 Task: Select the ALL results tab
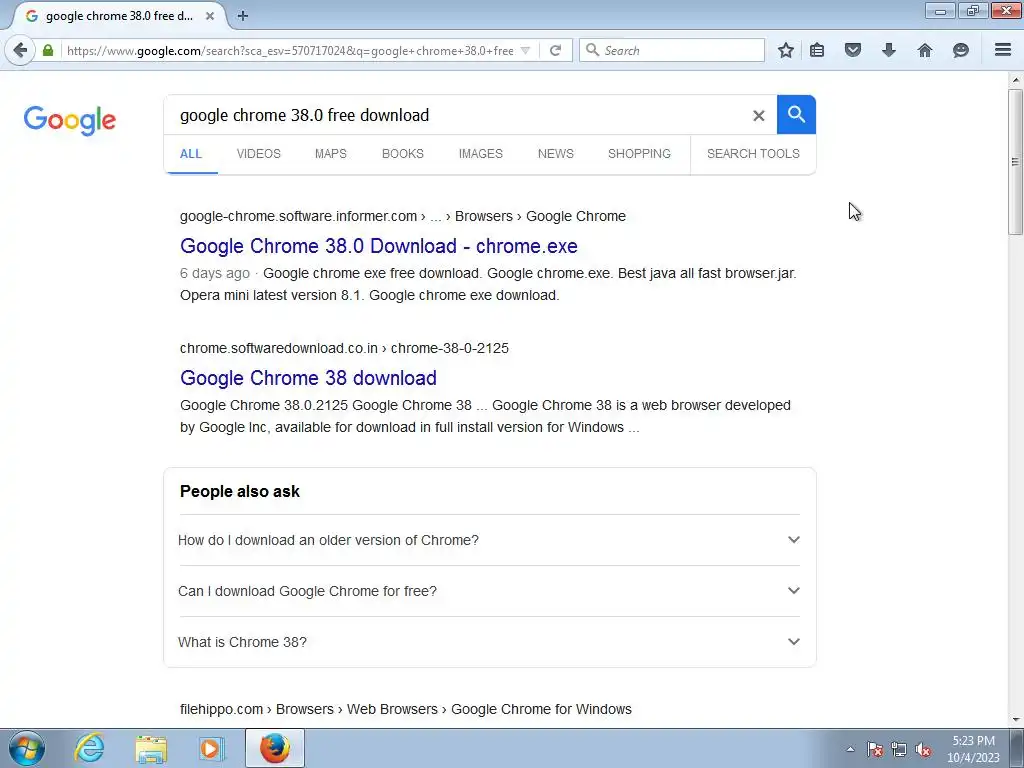191,153
